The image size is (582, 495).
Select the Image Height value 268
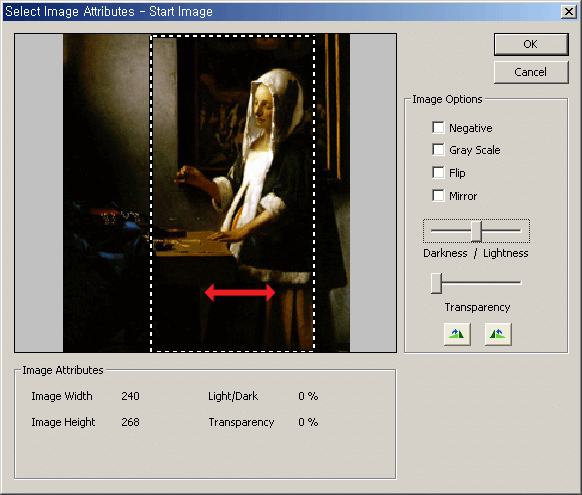click(x=130, y=422)
